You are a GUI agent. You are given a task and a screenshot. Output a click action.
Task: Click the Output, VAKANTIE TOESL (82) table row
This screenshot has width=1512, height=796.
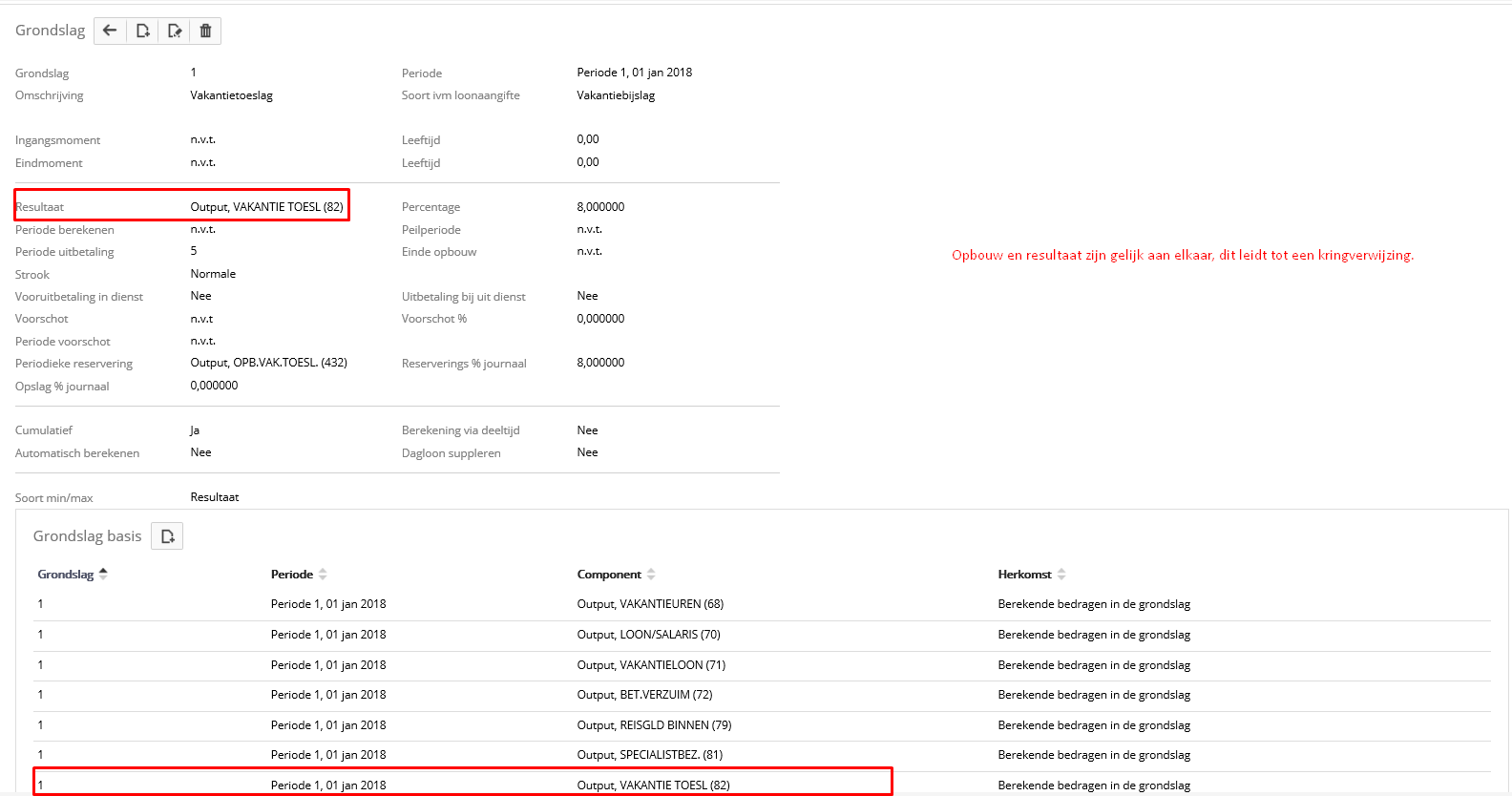tap(653, 785)
